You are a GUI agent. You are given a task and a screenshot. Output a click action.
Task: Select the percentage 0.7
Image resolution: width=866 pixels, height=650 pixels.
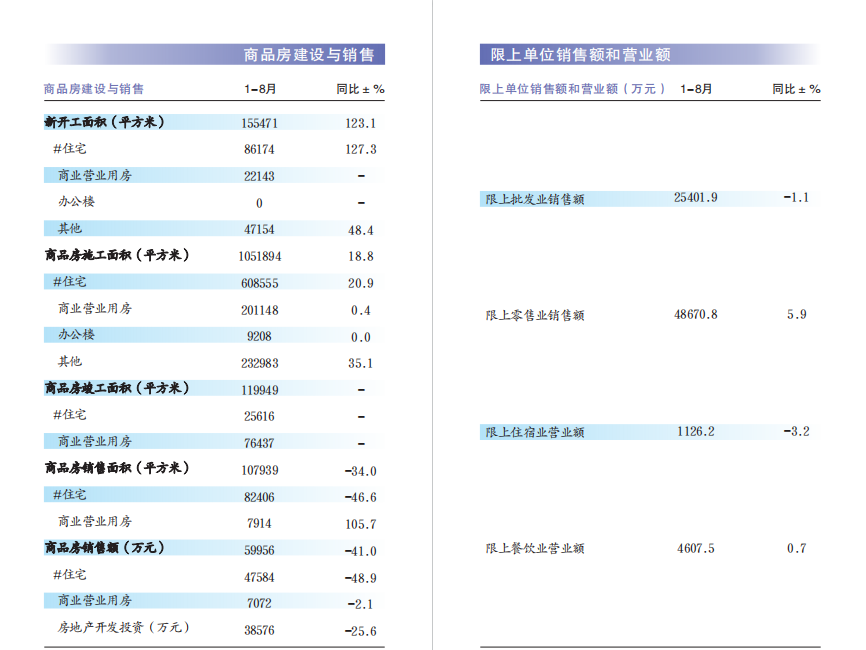(796, 548)
